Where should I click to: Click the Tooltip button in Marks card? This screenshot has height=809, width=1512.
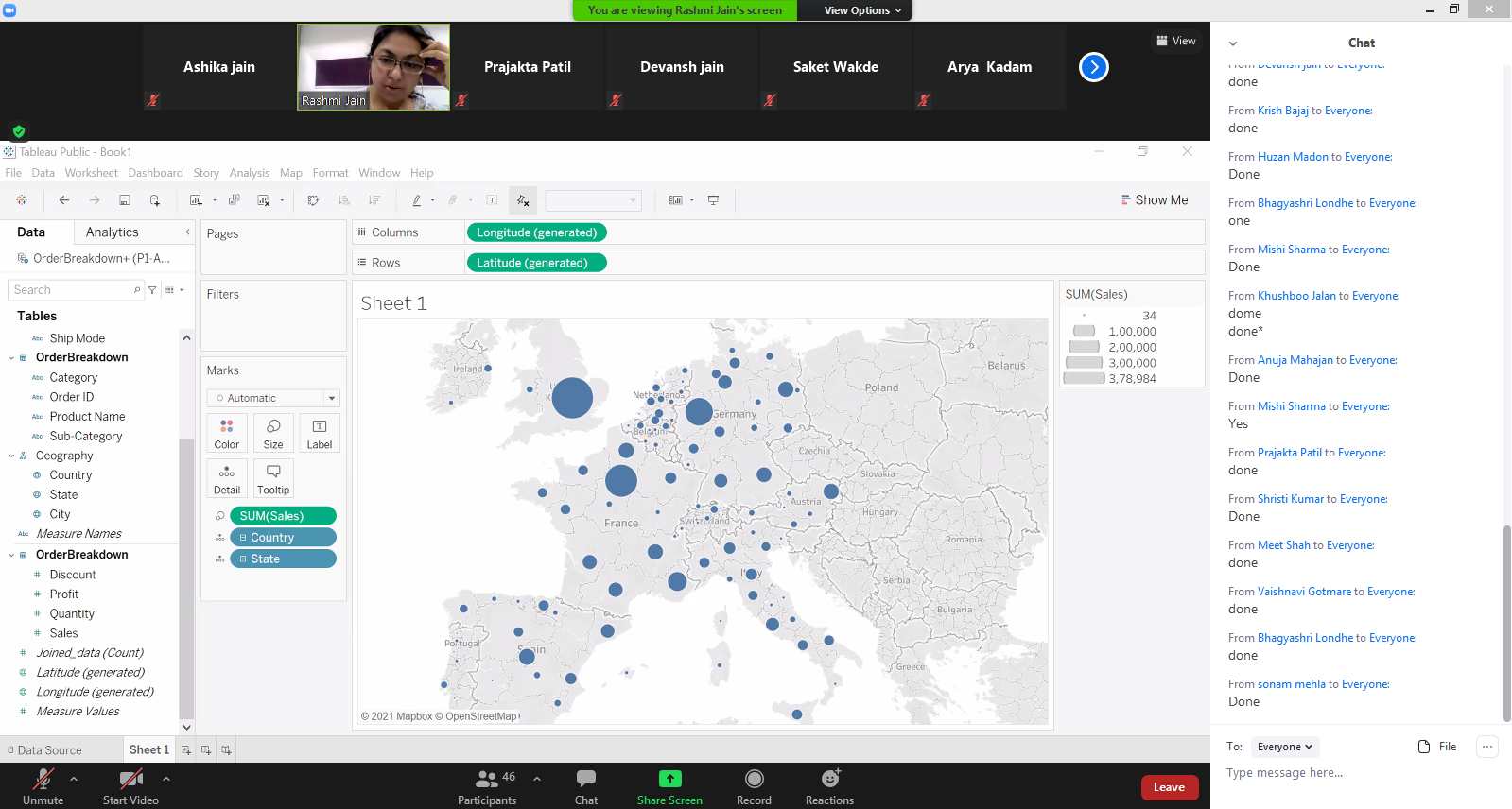[273, 479]
